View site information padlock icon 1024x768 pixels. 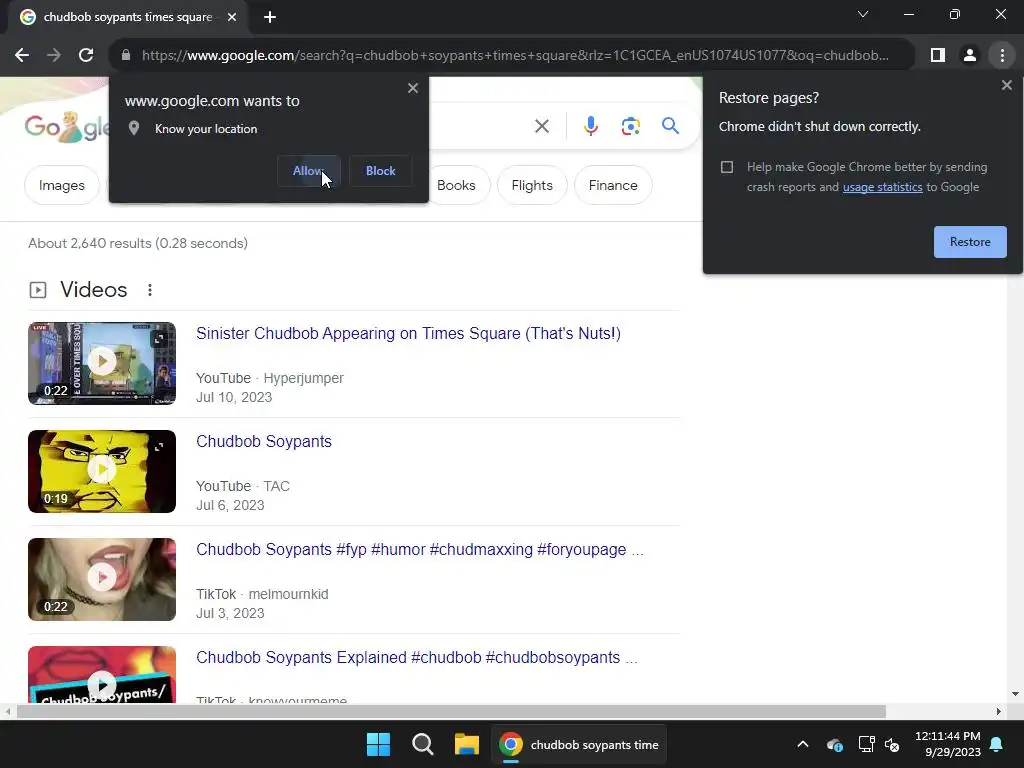pyautogui.click(x=126, y=56)
